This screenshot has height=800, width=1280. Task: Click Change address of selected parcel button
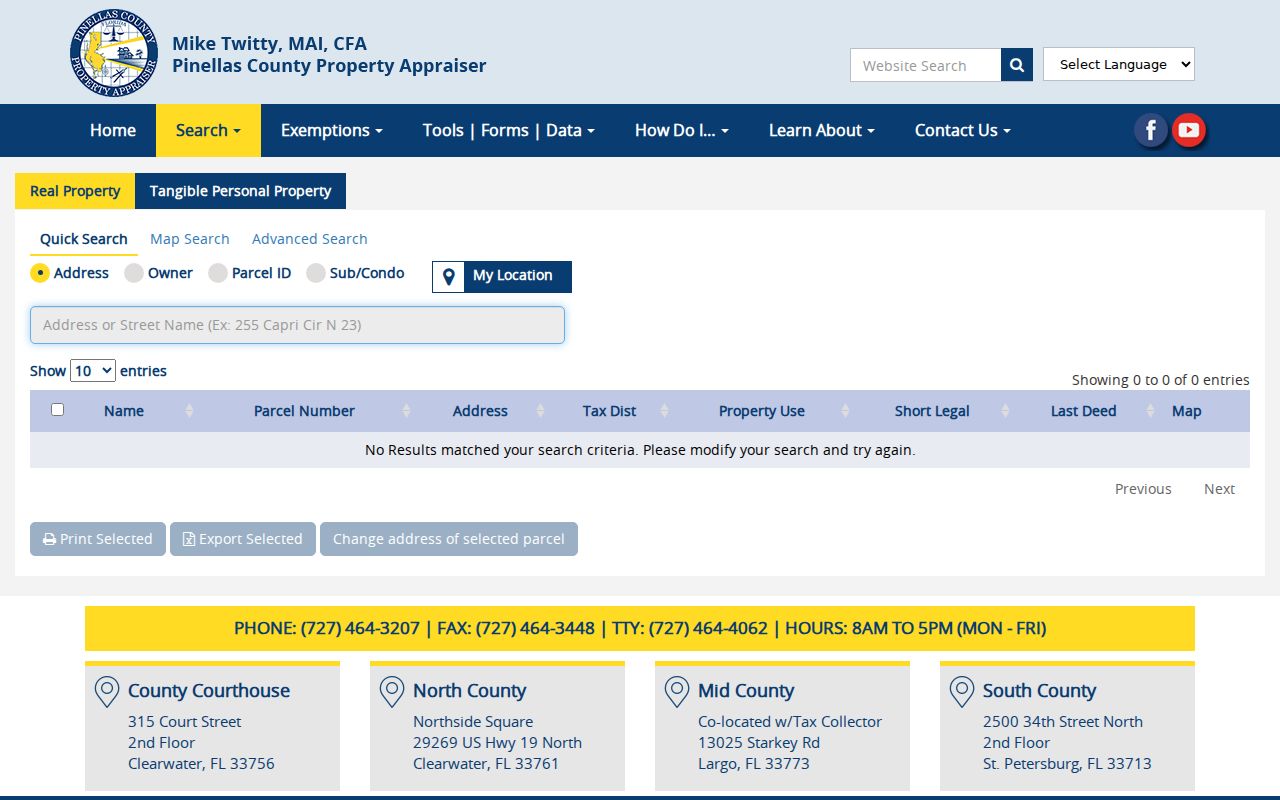pos(449,539)
